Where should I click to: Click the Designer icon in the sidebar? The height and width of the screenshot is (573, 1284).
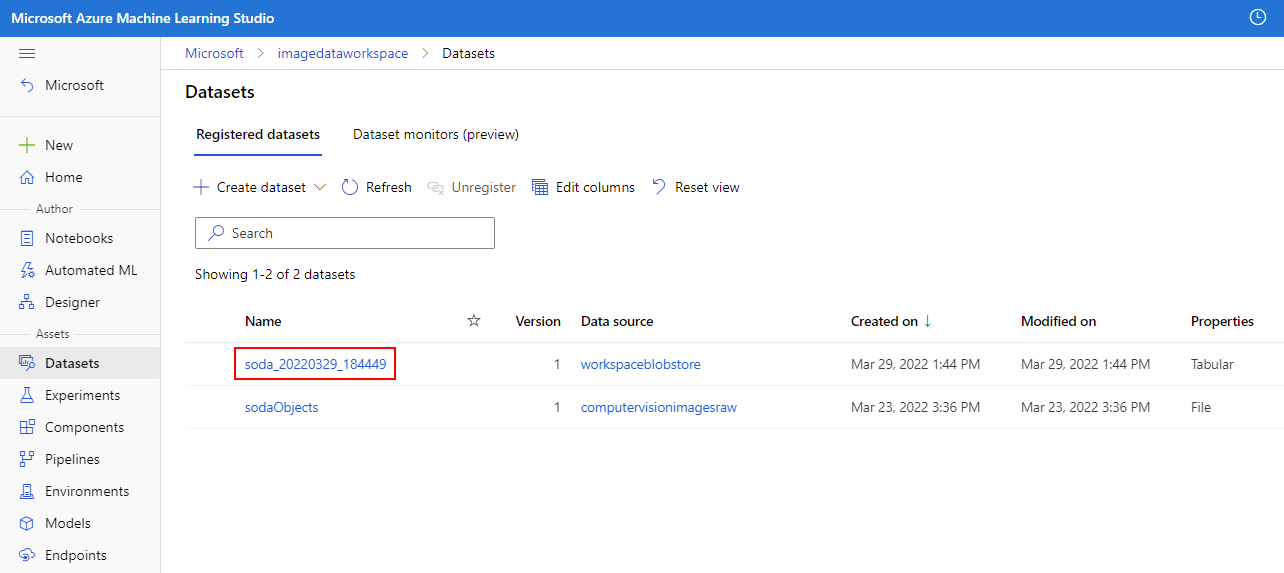(27, 302)
